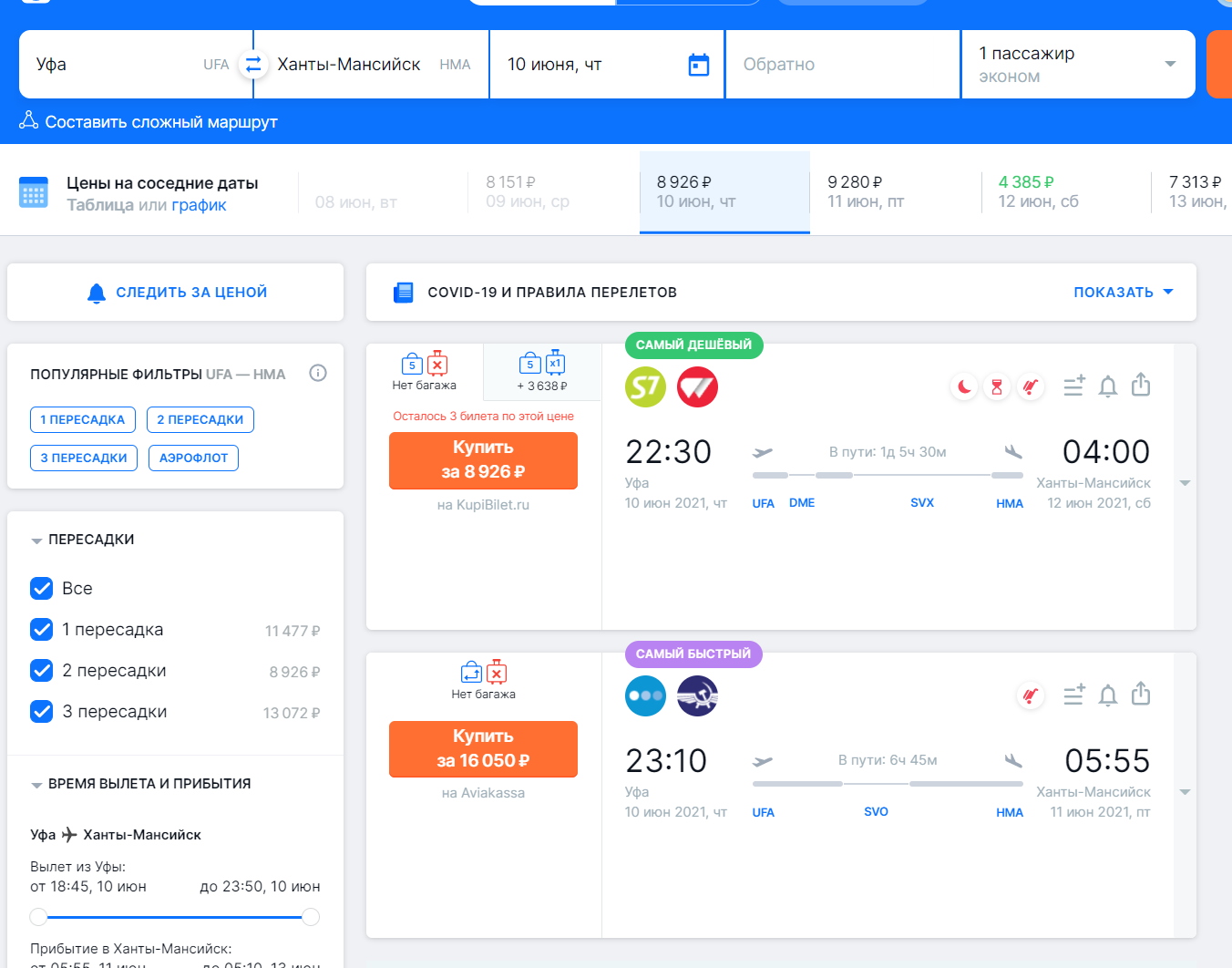Open the departure date calendar icon
Image resolution: width=1232 pixels, height=968 pixels.
698,65
